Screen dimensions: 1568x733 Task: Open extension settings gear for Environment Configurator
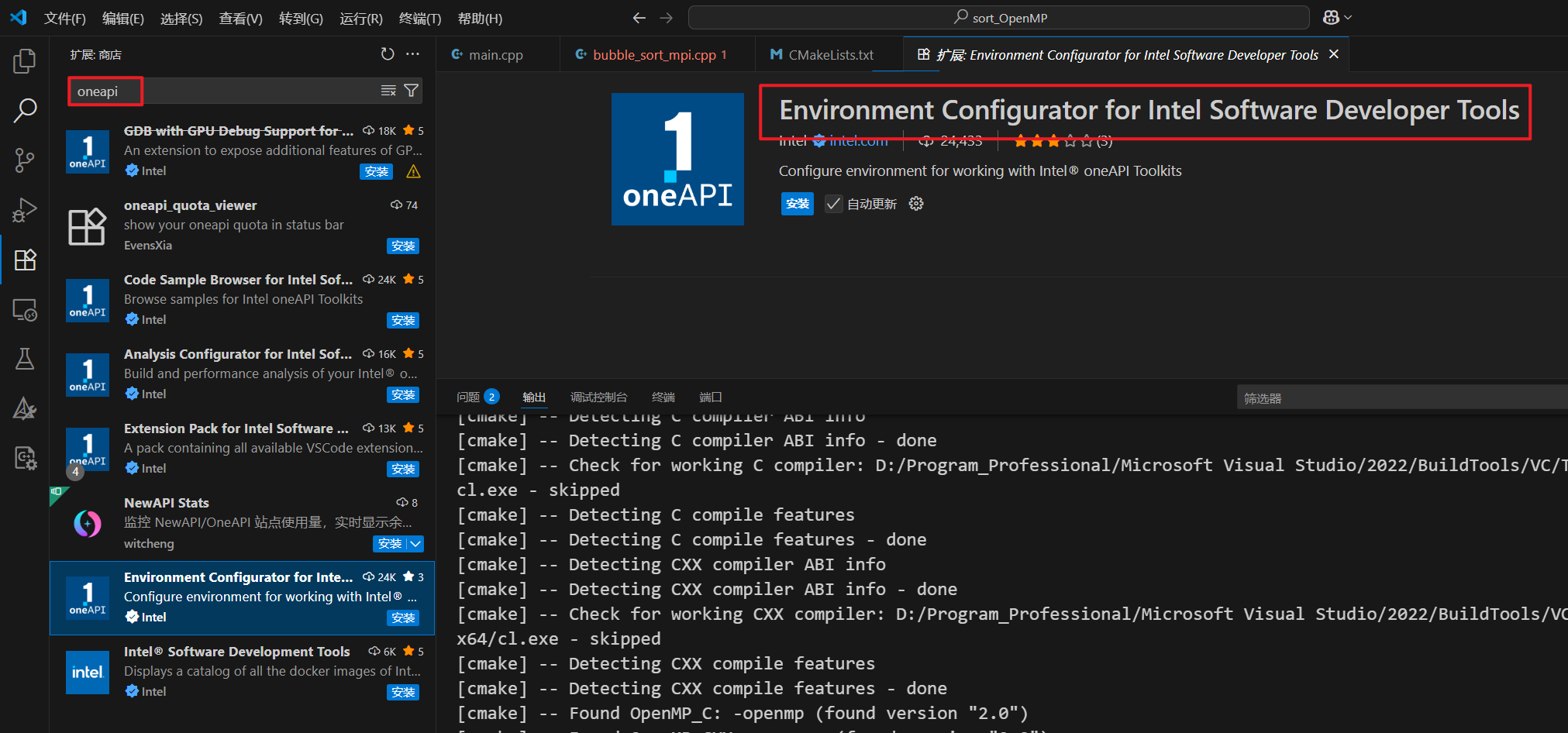(915, 203)
